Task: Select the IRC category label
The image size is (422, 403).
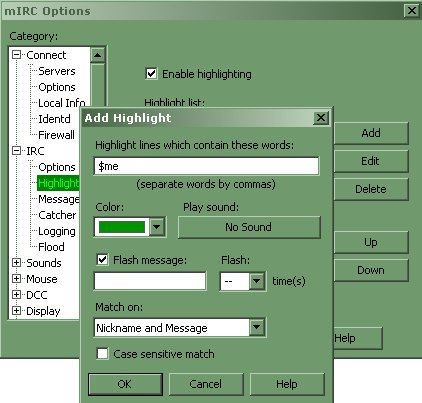Action: (x=35, y=151)
